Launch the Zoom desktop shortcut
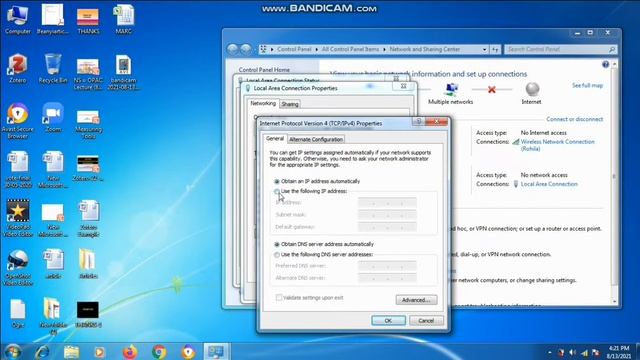Viewport: 640px width, 360px height. (x=53, y=118)
